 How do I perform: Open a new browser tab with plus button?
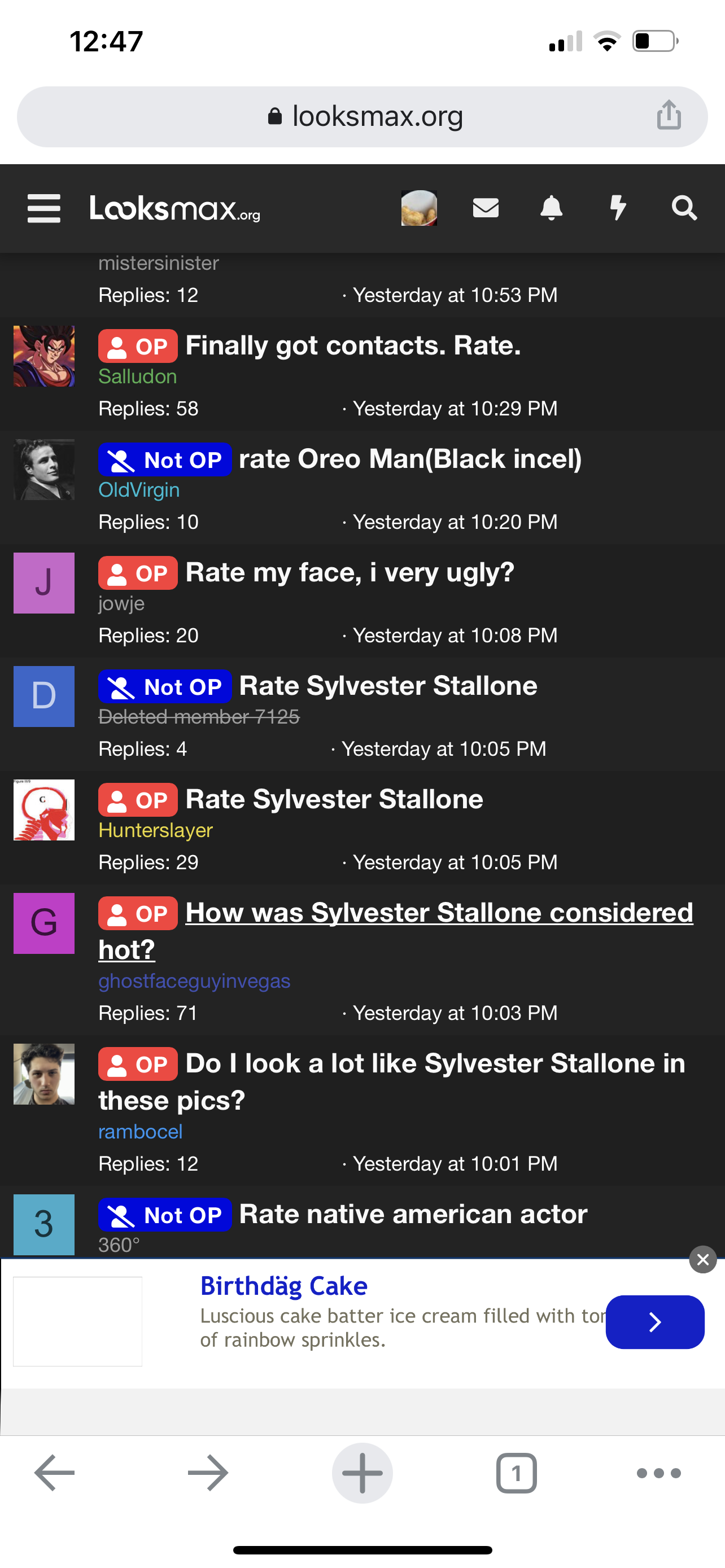point(362,1473)
